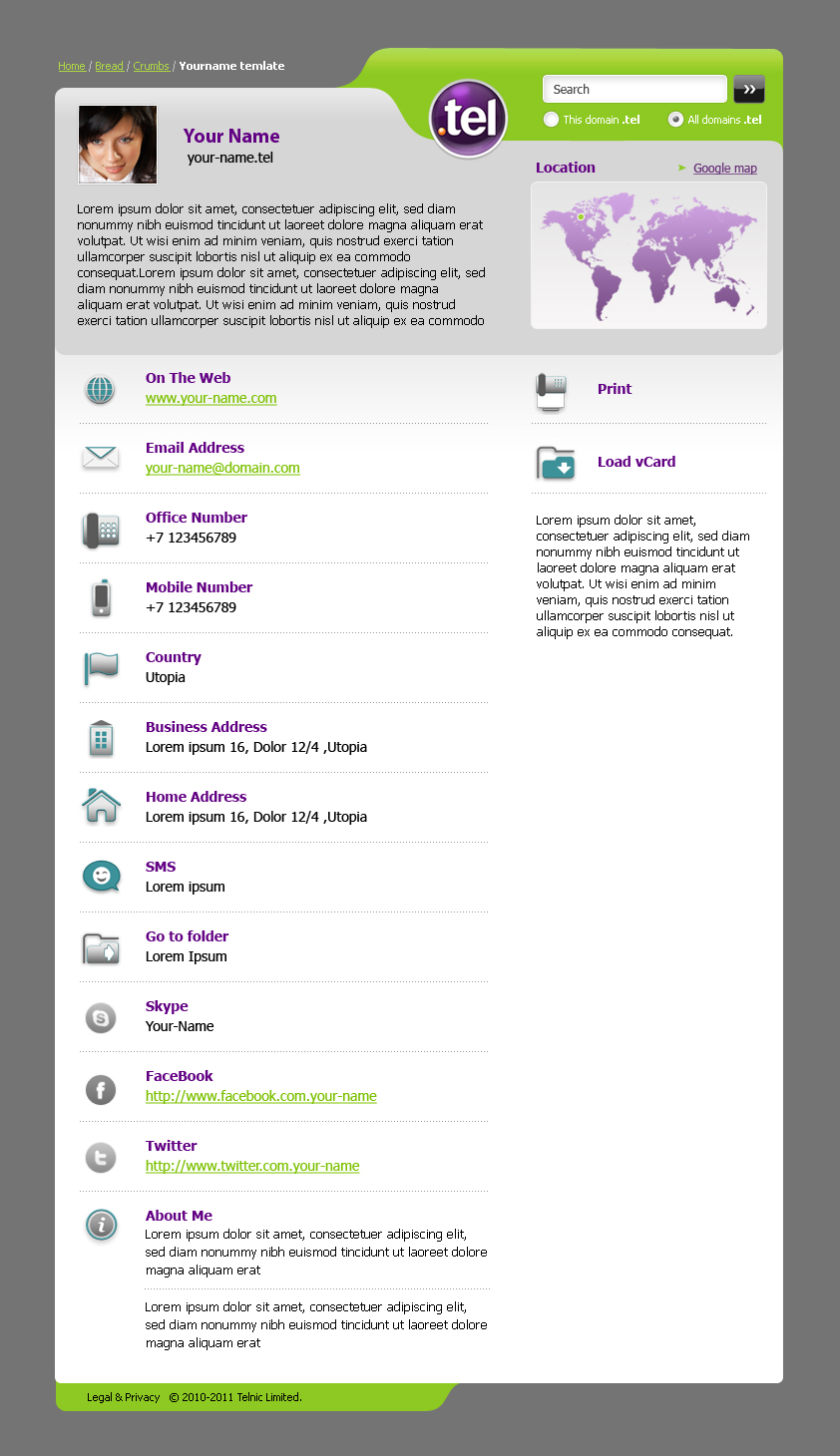Select the This domain .tel radio button
Image resolution: width=840 pixels, height=1456 pixels.
pos(551,120)
